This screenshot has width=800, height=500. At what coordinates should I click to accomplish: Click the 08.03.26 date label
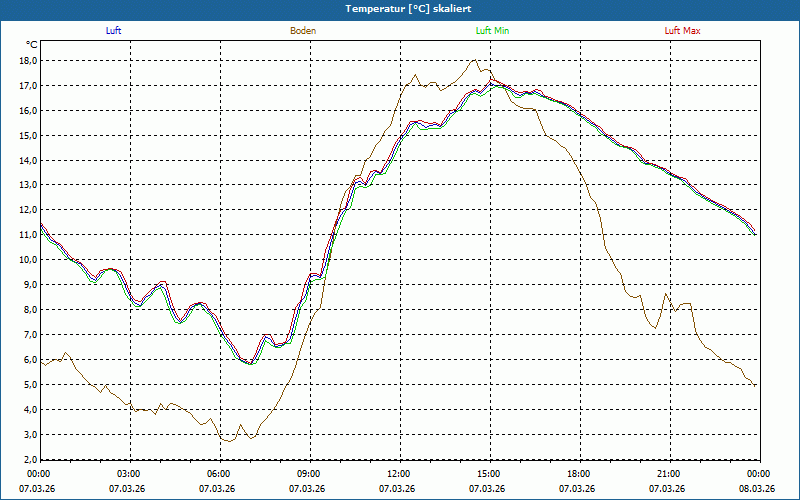coord(757,488)
